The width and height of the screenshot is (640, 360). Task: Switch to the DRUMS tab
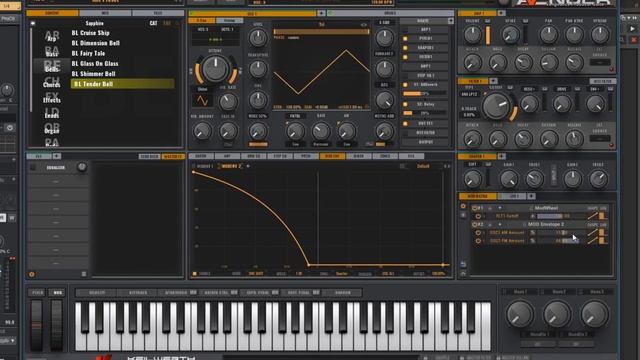(390, 13)
